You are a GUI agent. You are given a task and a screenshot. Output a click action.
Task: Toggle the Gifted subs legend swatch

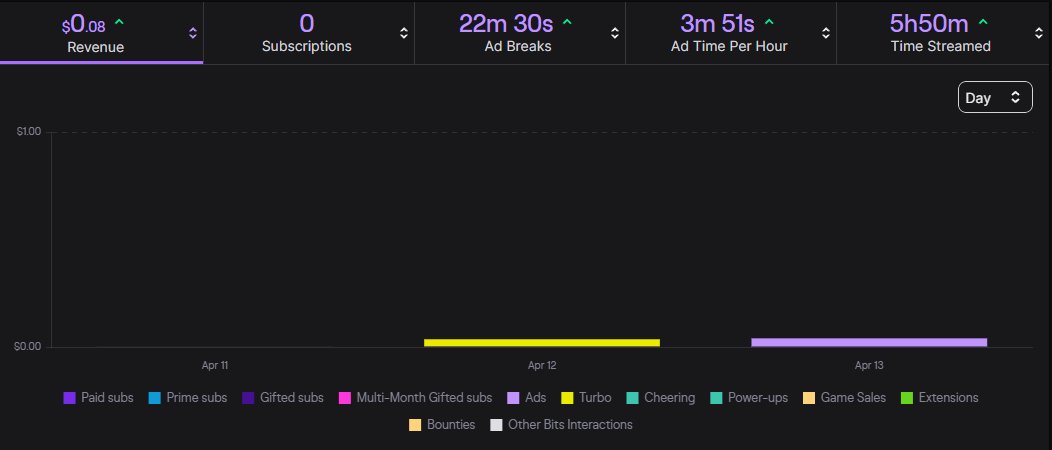coord(248,398)
